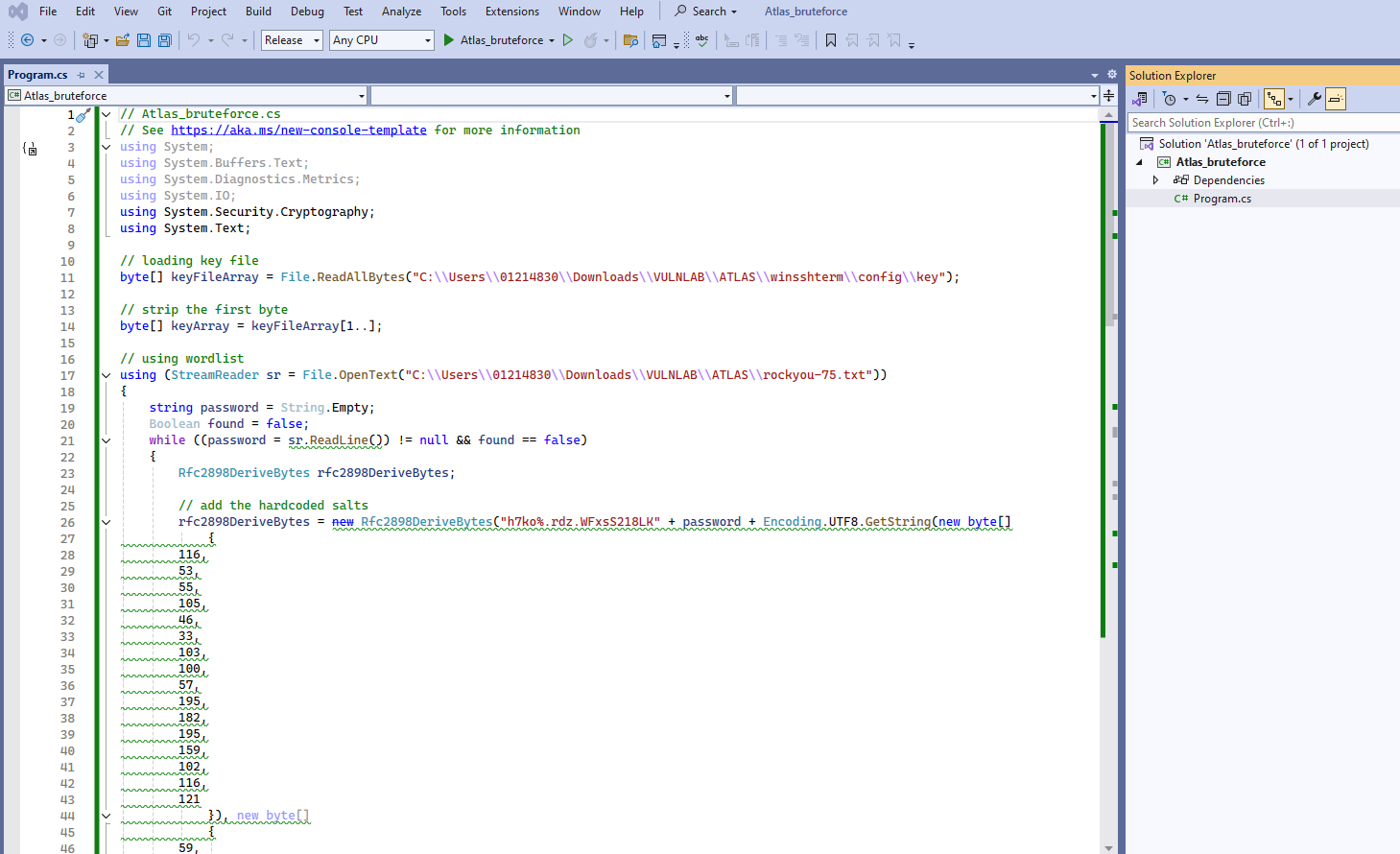Click the editor scrollbar down arrow
This screenshot has height=854, width=1400.
[x=1109, y=848]
